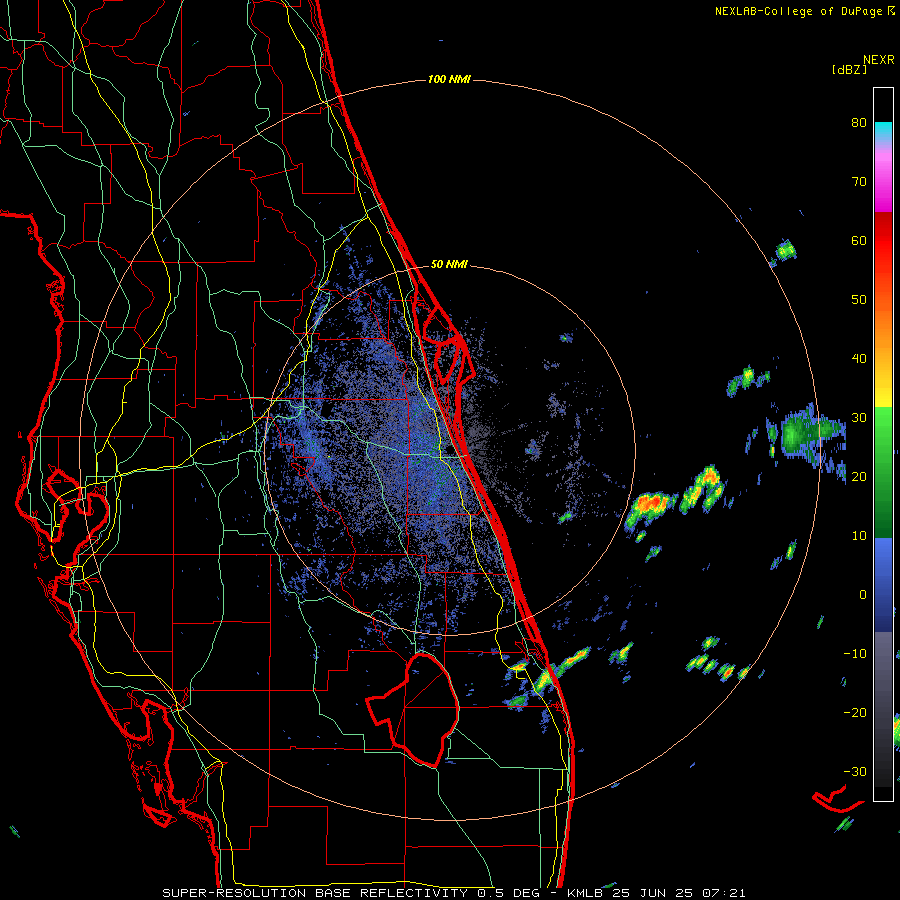Click the 100 NMI range ring label
900x900 pixels.
pos(449,79)
